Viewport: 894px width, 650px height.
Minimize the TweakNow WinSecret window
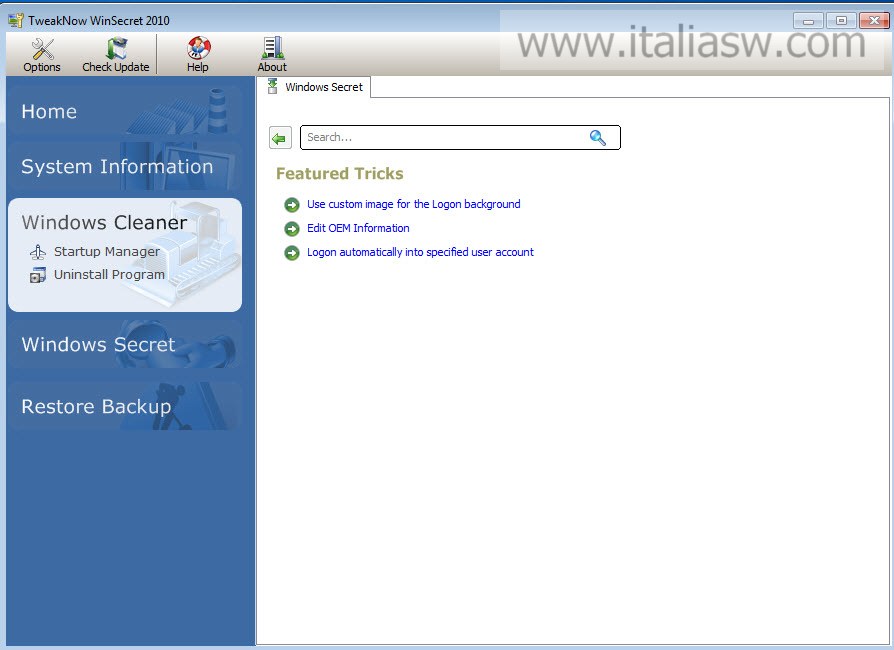(808, 21)
